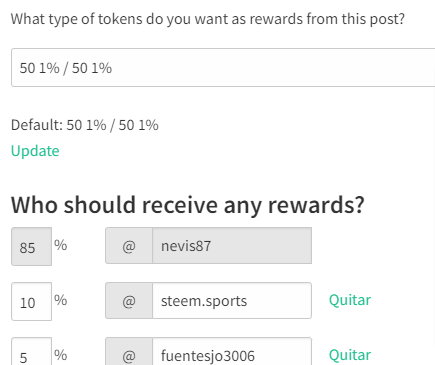Focus the 5 percent input box
Screen dimensions: 435x365
pos(32,352)
